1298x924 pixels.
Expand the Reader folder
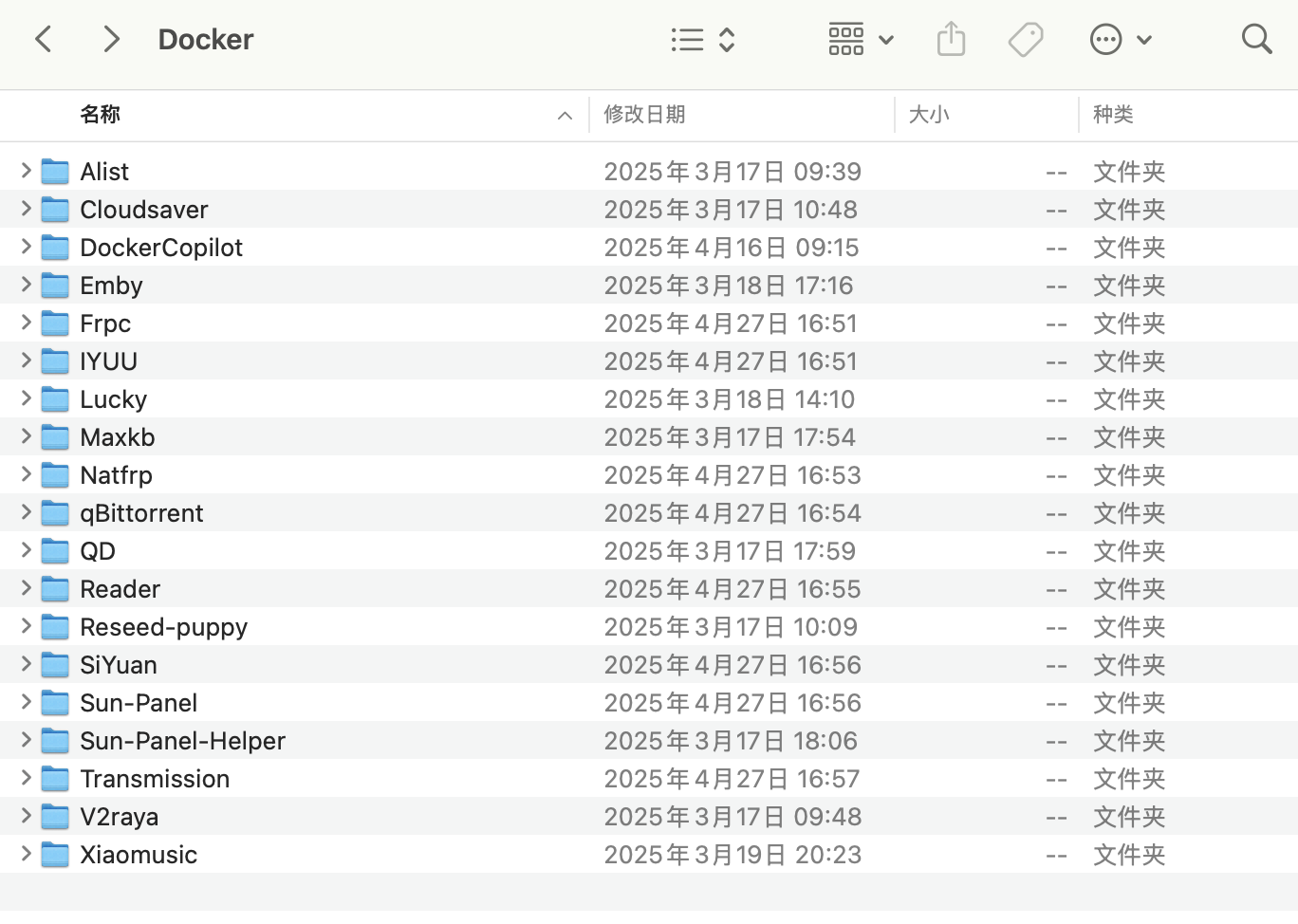tap(26, 588)
